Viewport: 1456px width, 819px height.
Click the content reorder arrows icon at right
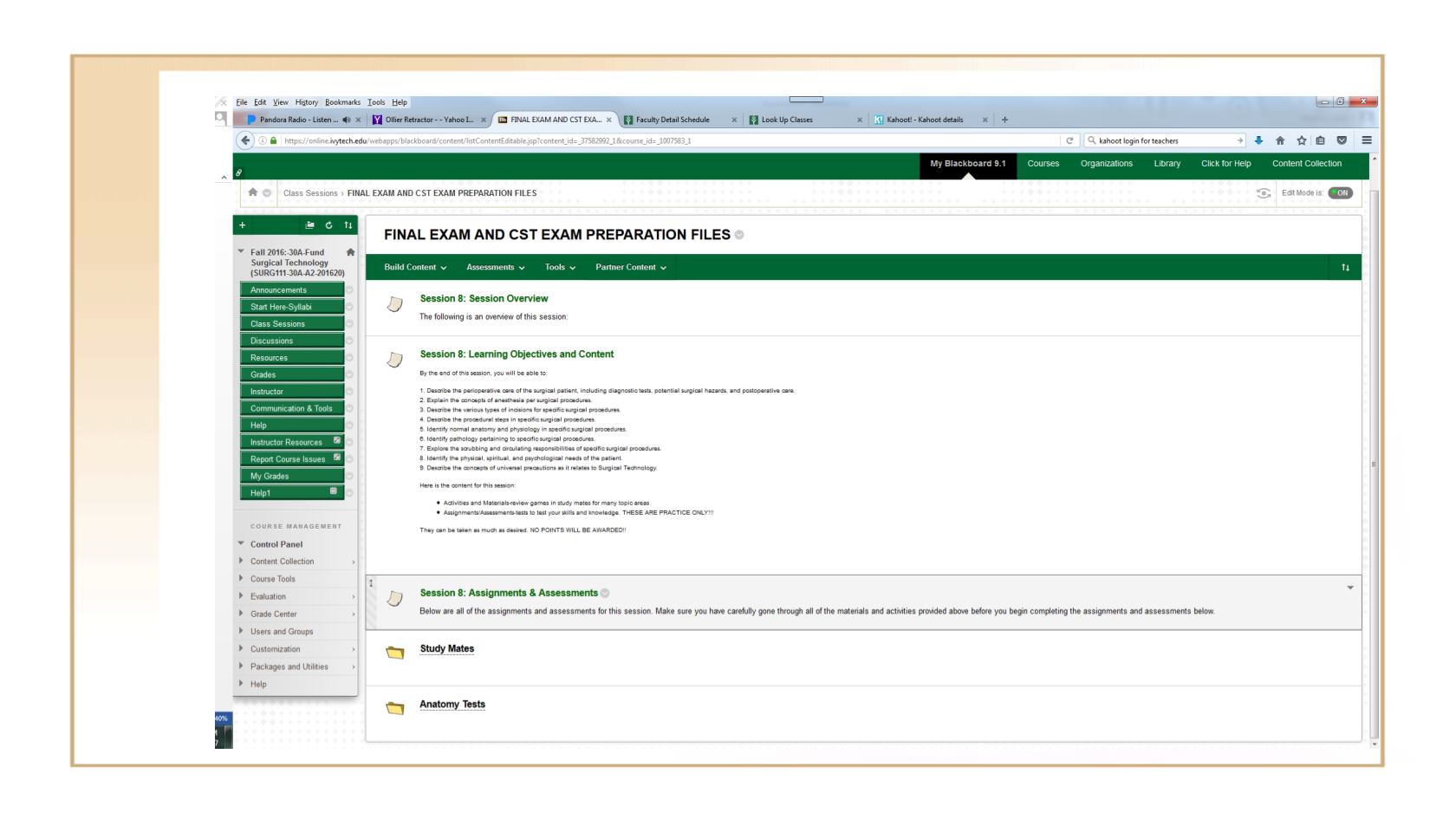pyautogui.click(x=1345, y=268)
